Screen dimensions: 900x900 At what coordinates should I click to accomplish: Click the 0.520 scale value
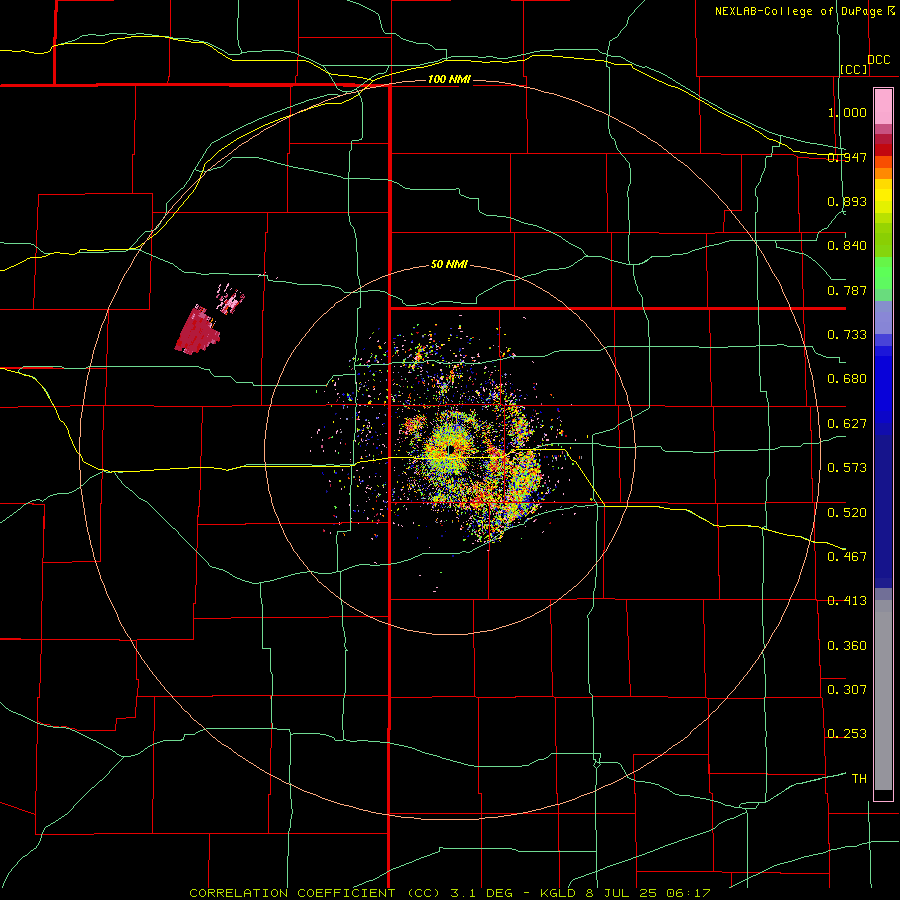coord(847,512)
